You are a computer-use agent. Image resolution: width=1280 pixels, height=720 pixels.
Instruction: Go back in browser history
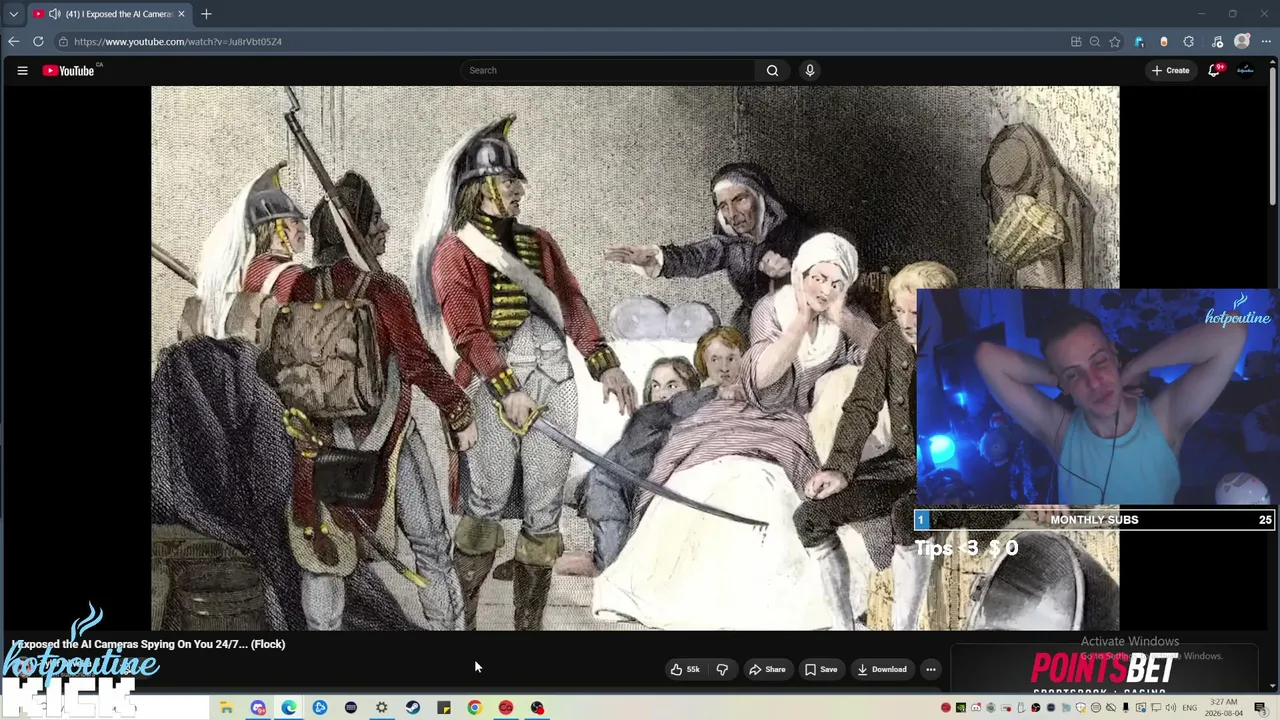click(13, 41)
